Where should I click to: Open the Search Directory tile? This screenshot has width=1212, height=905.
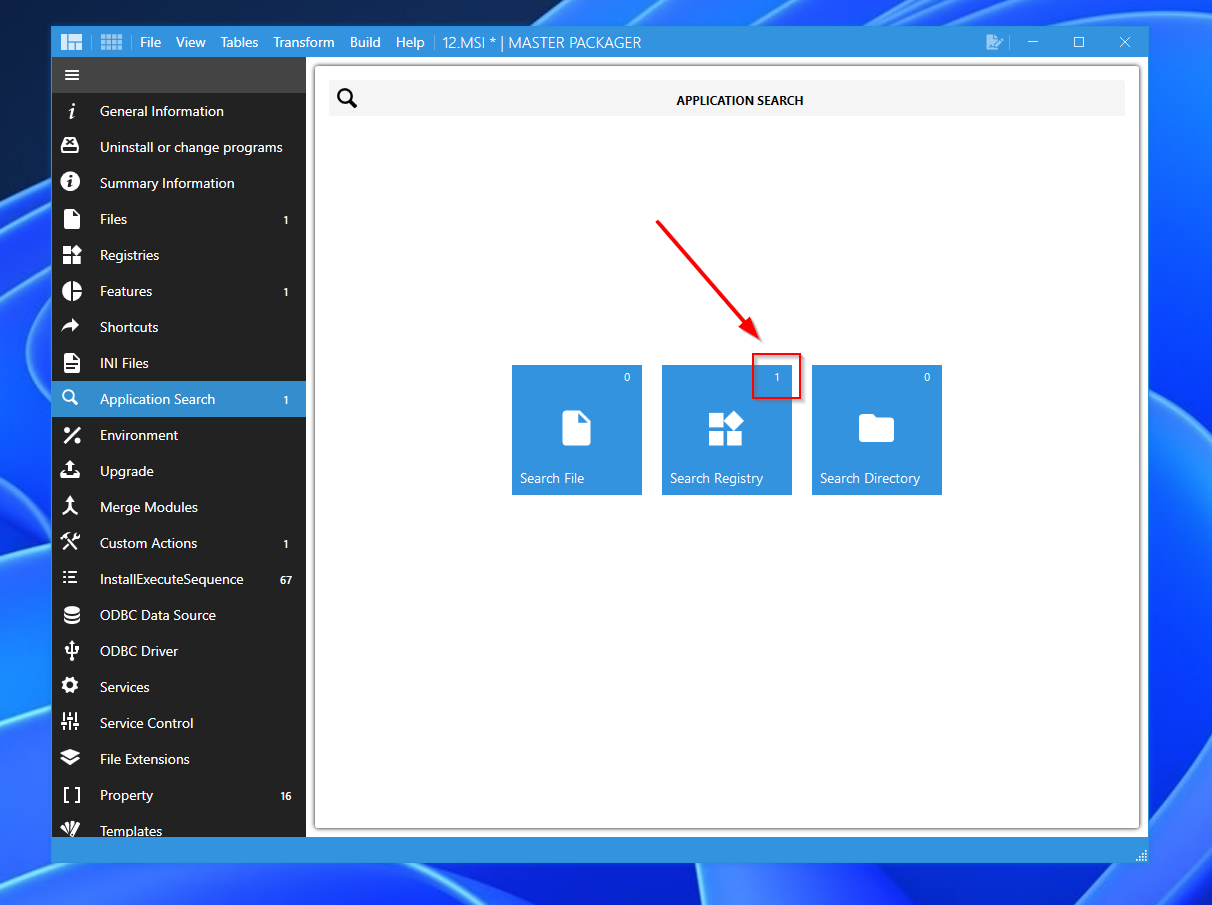click(877, 430)
